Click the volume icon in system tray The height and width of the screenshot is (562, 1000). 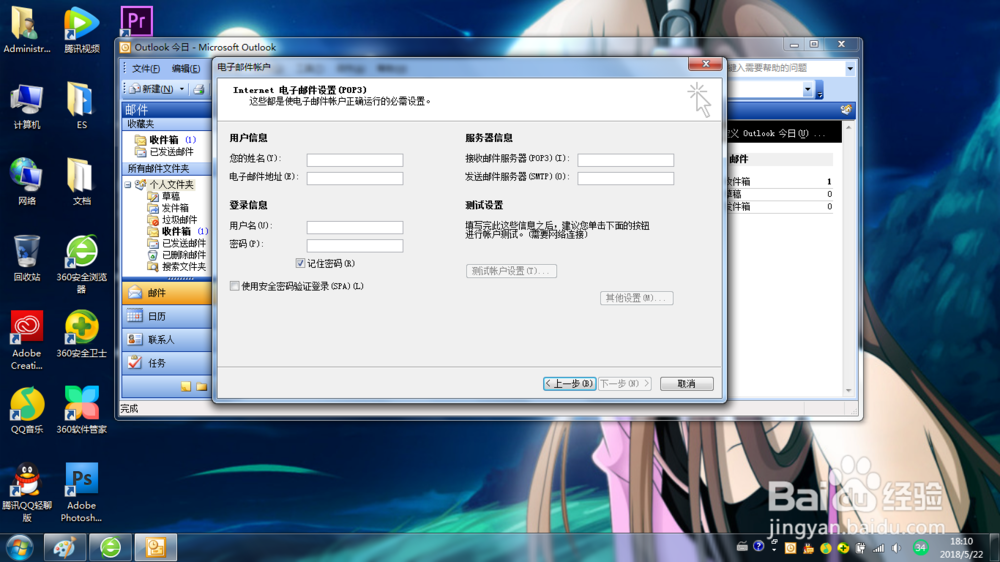point(896,548)
